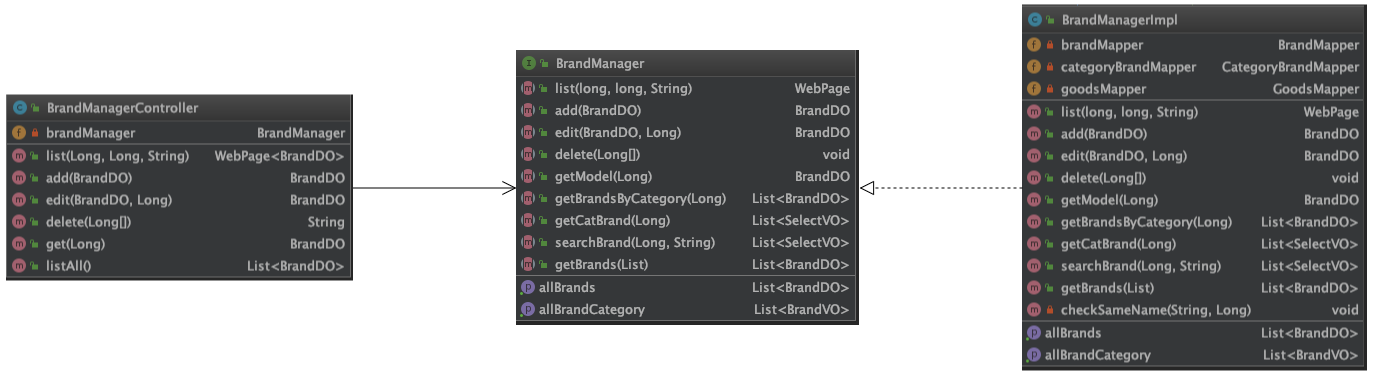Image resolution: width=1373 pixels, height=376 pixels.
Task: Select the String return type in BrandManagerController
Action: tap(326, 222)
